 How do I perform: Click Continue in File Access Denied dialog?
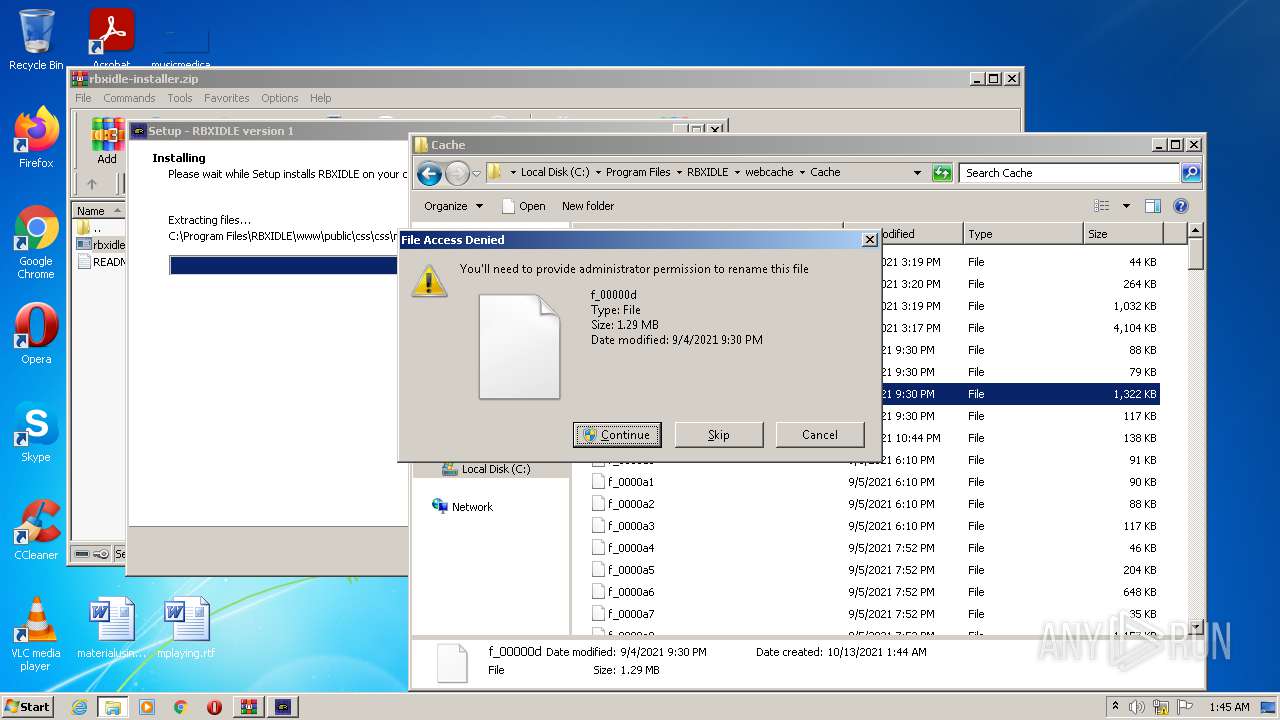point(617,435)
